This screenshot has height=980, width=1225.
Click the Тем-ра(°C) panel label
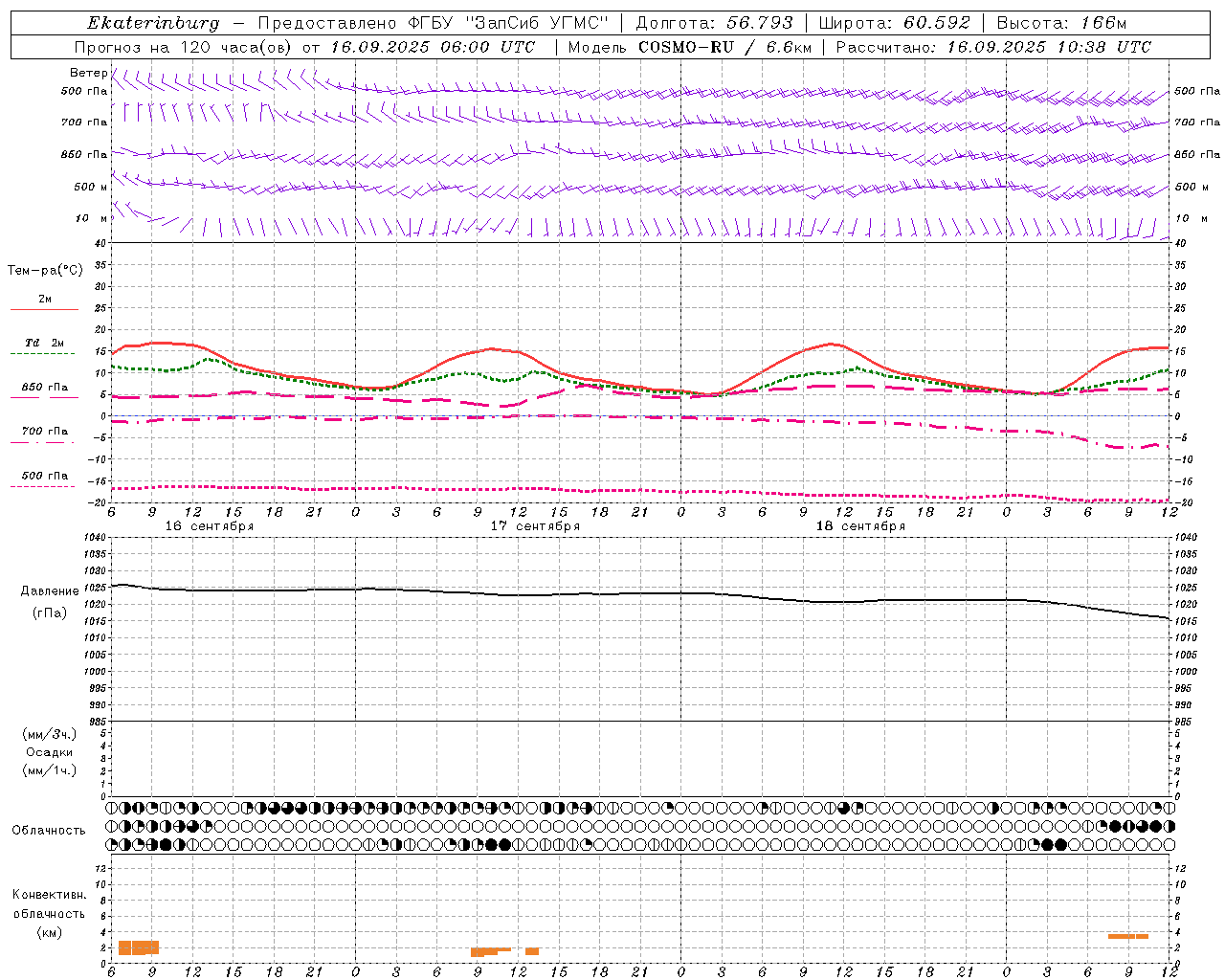45,271
